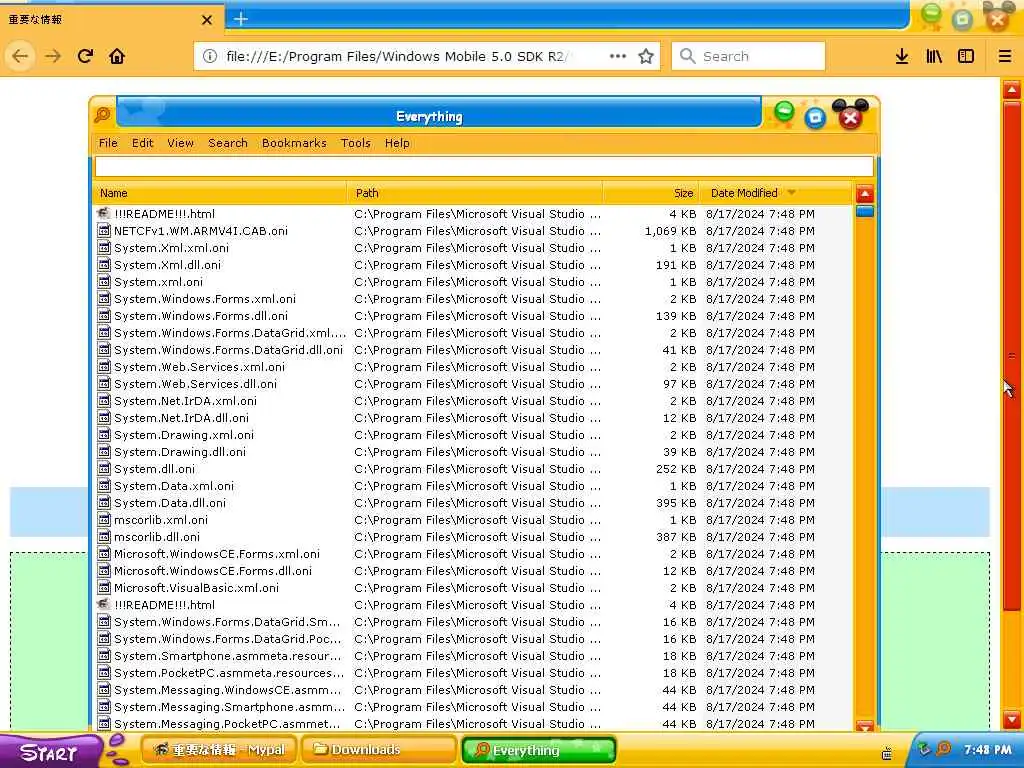
Task: Switch to Downloads taskbar button
Action: (379, 750)
